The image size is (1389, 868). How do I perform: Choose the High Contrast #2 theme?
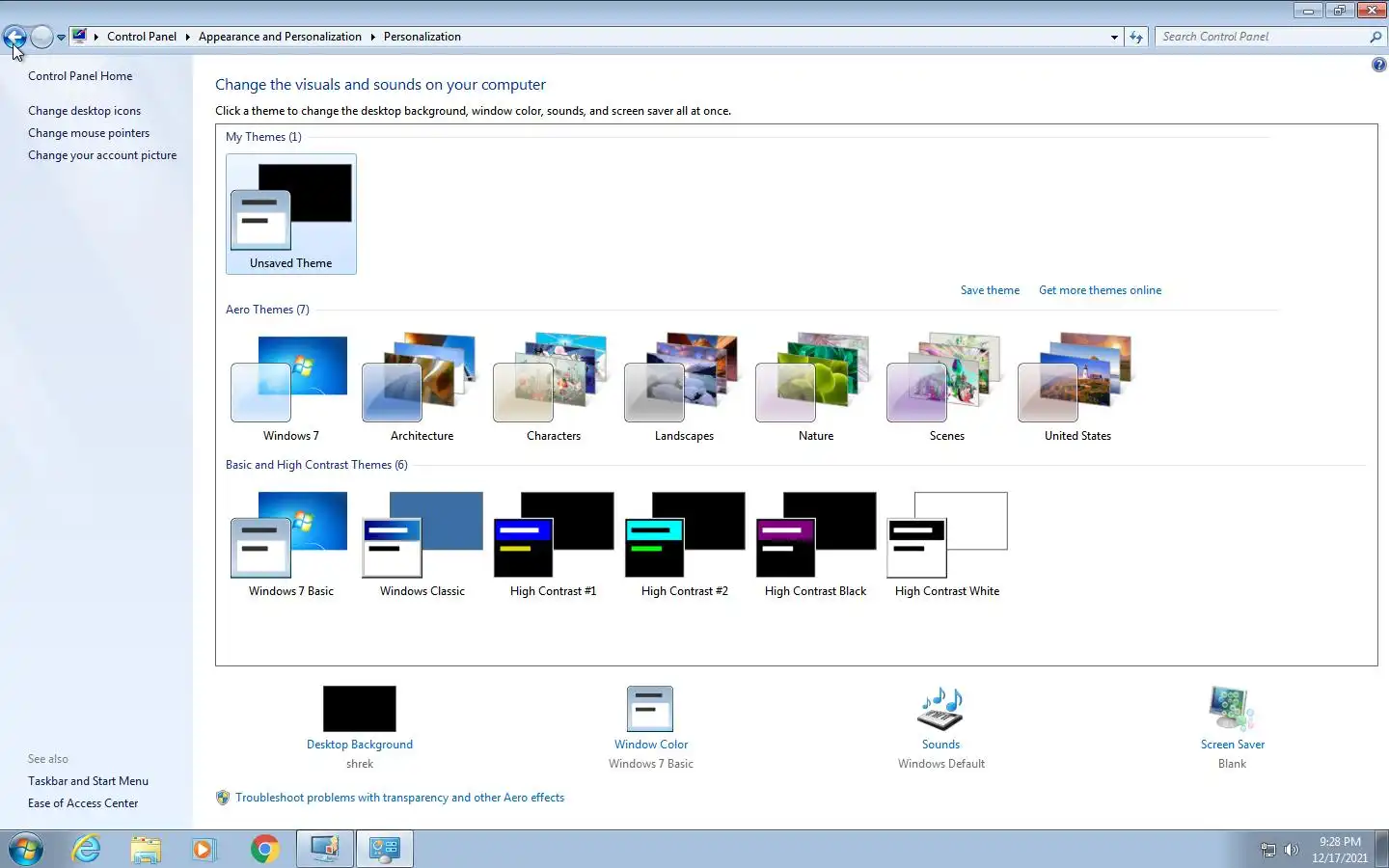click(684, 544)
